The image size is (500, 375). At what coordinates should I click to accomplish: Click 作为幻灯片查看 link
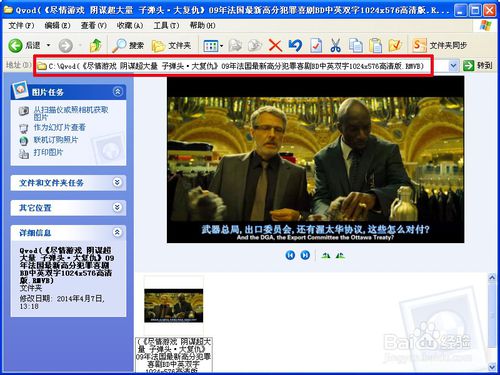click(59, 127)
